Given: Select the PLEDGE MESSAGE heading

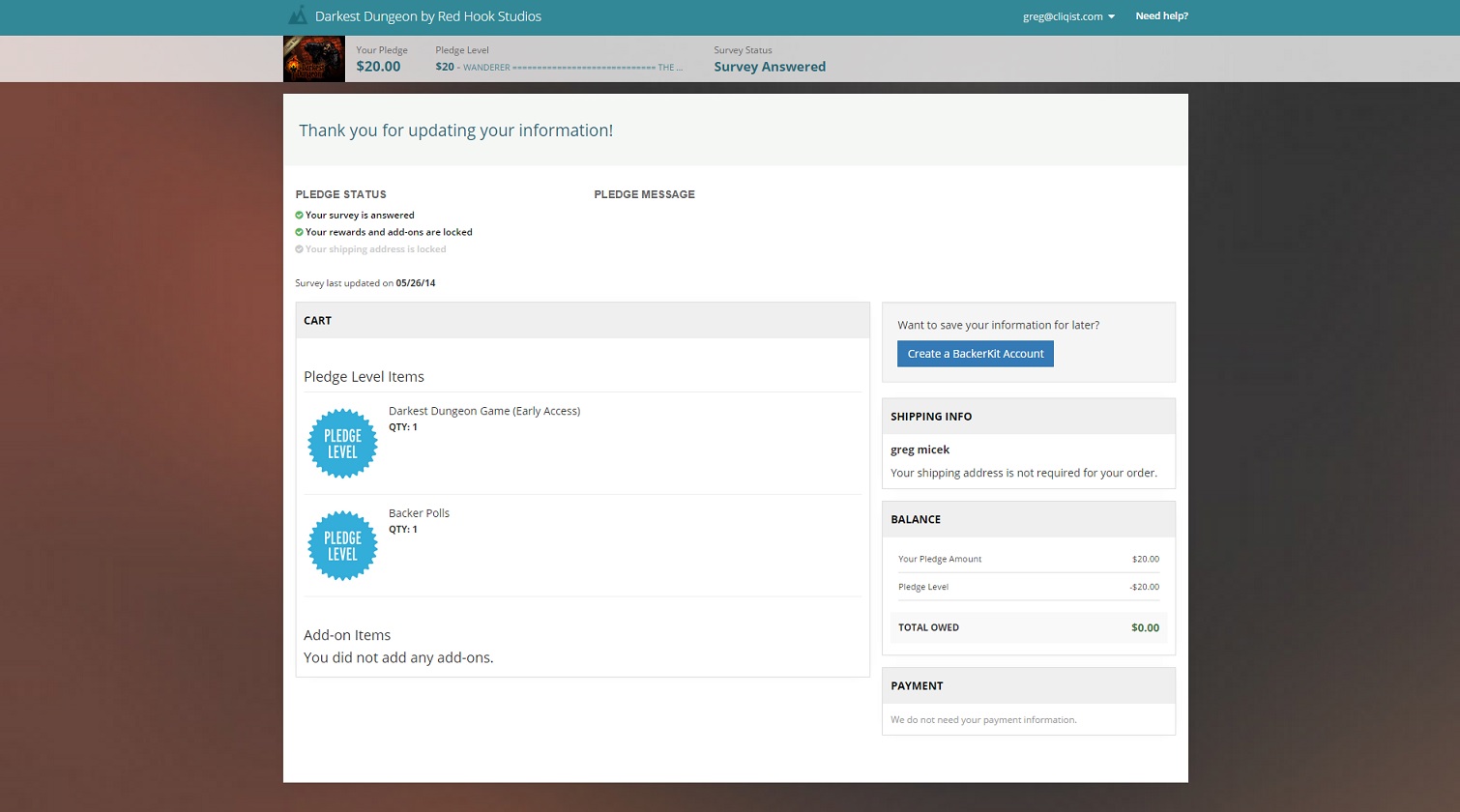Looking at the screenshot, I should click(644, 194).
